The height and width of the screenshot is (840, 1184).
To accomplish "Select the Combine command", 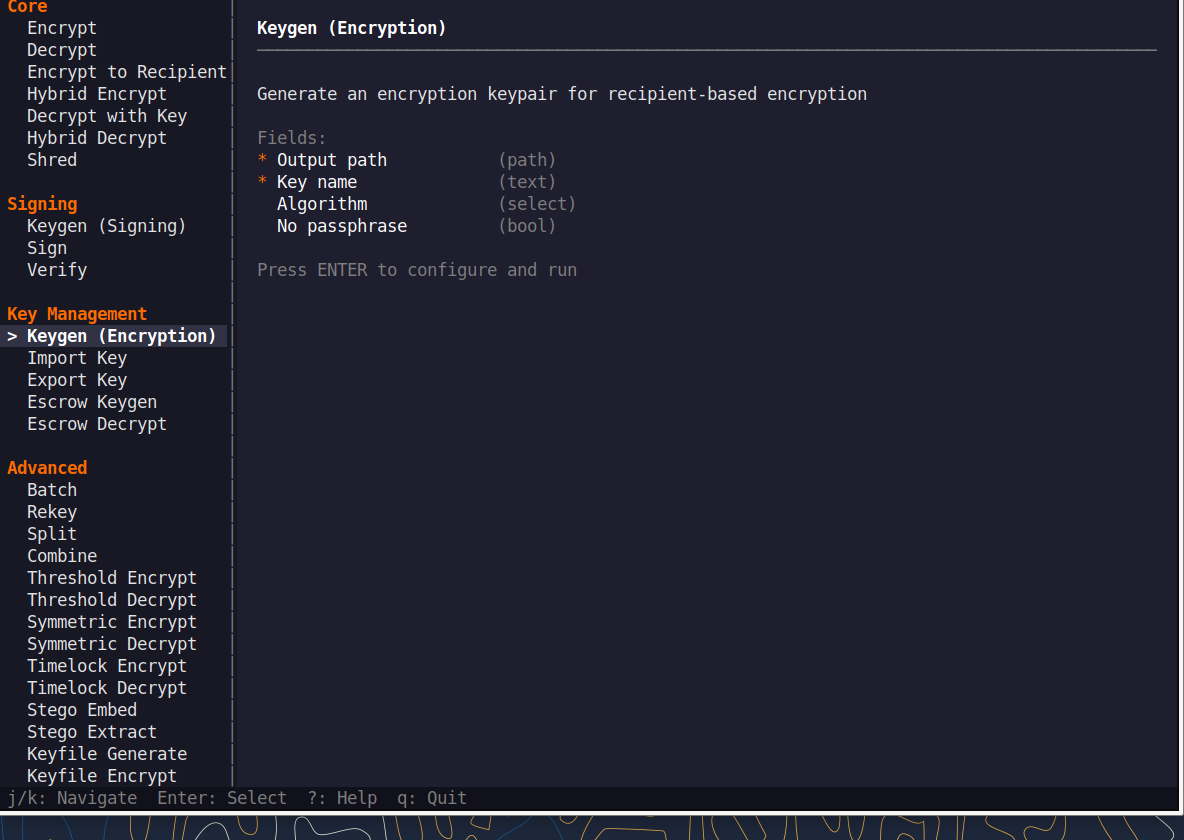I will coord(62,555).
